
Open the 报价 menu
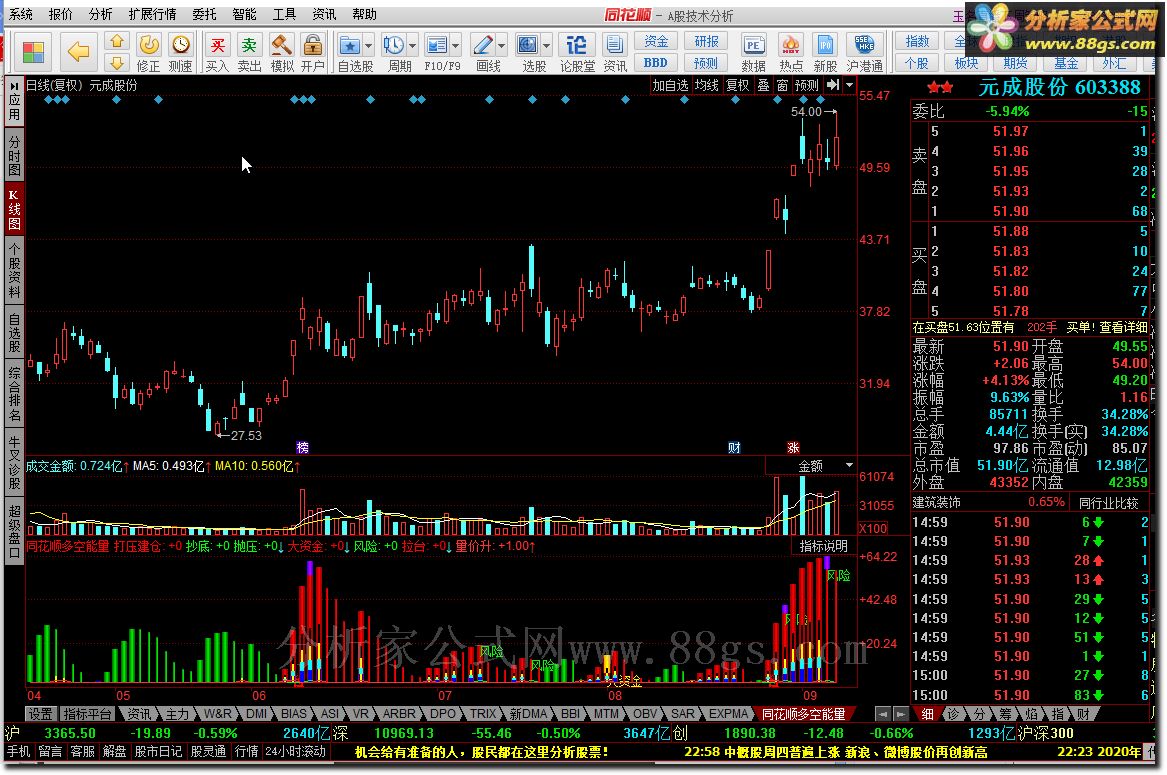click(x=60, y=14)
